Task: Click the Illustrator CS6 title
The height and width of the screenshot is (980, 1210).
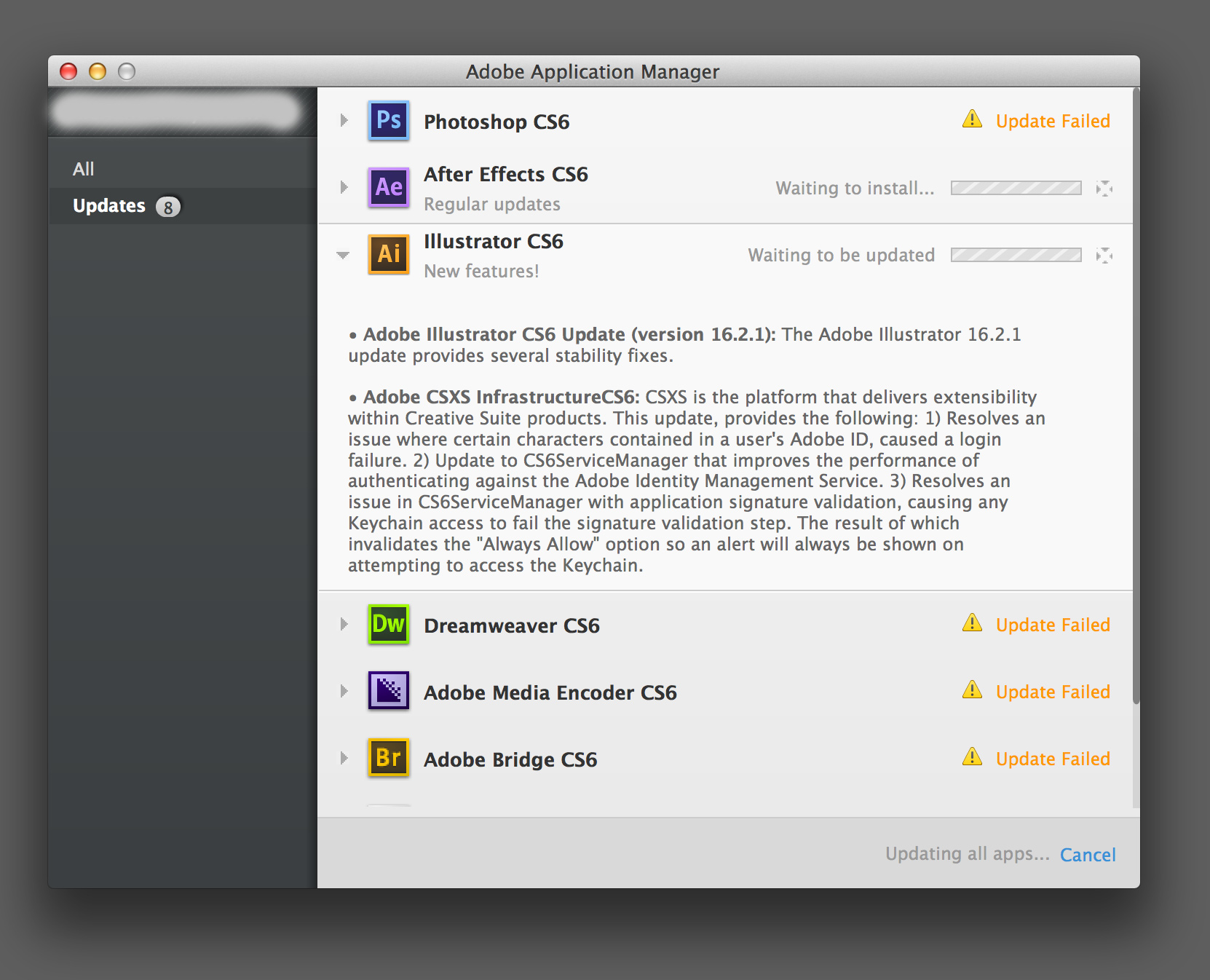Action: [494, 241]
